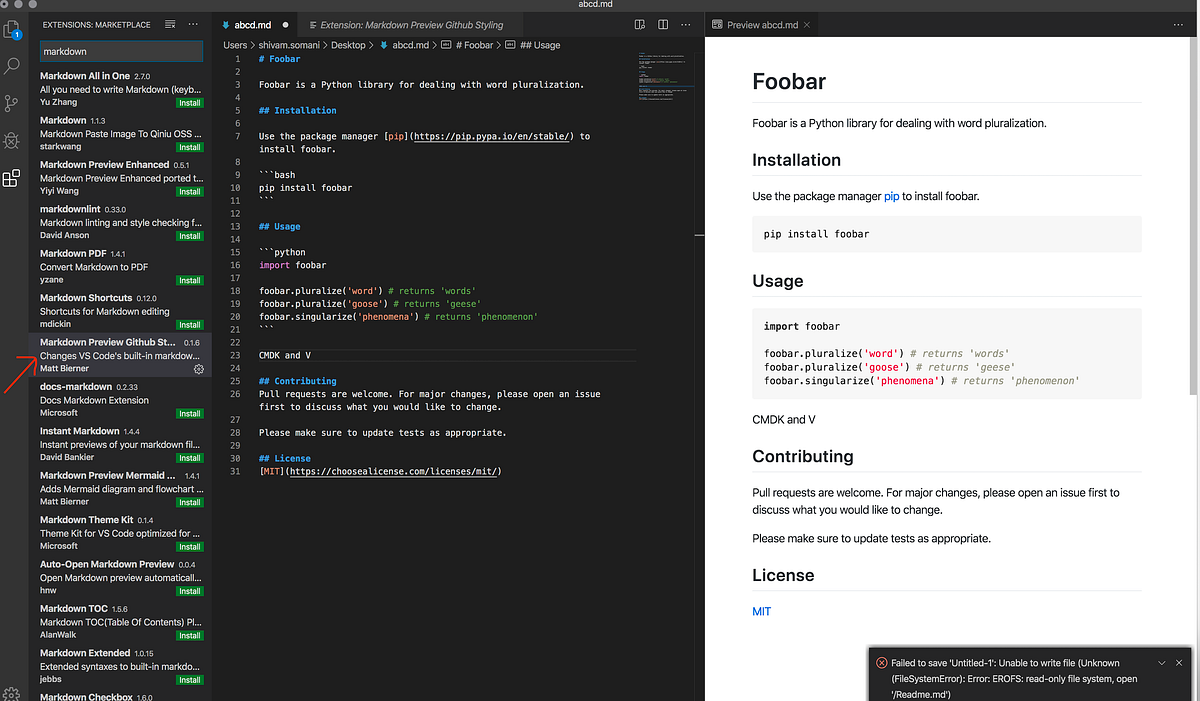Install Auto-Open Markdown Preview
The image size is (1200, 701).
(x=189, y=591)
